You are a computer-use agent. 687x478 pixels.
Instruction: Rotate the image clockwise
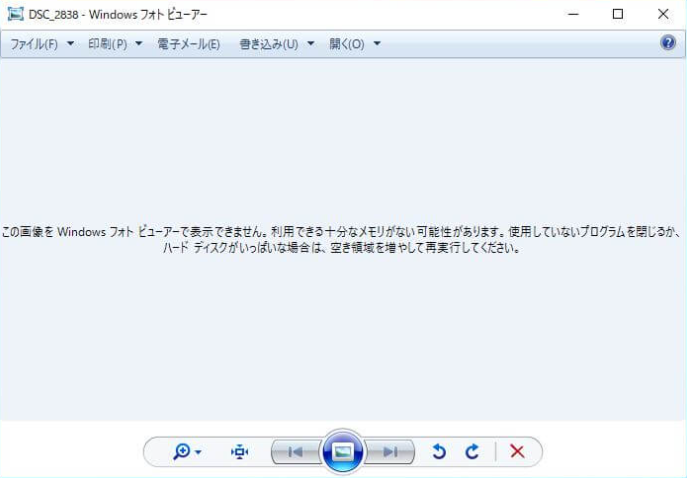pyautogui.click(x=472, y=451)
